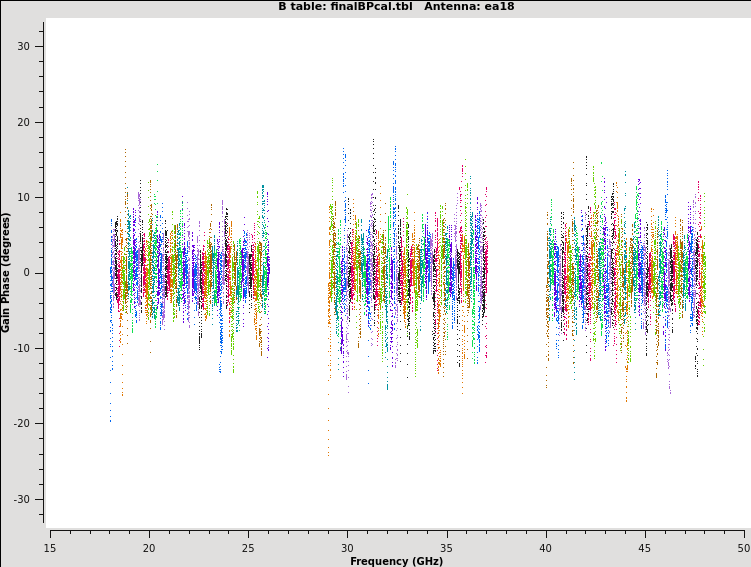Click the empty gap between 26 and 29 GHz
The image size is (751, 567).
tap(298, 273)
